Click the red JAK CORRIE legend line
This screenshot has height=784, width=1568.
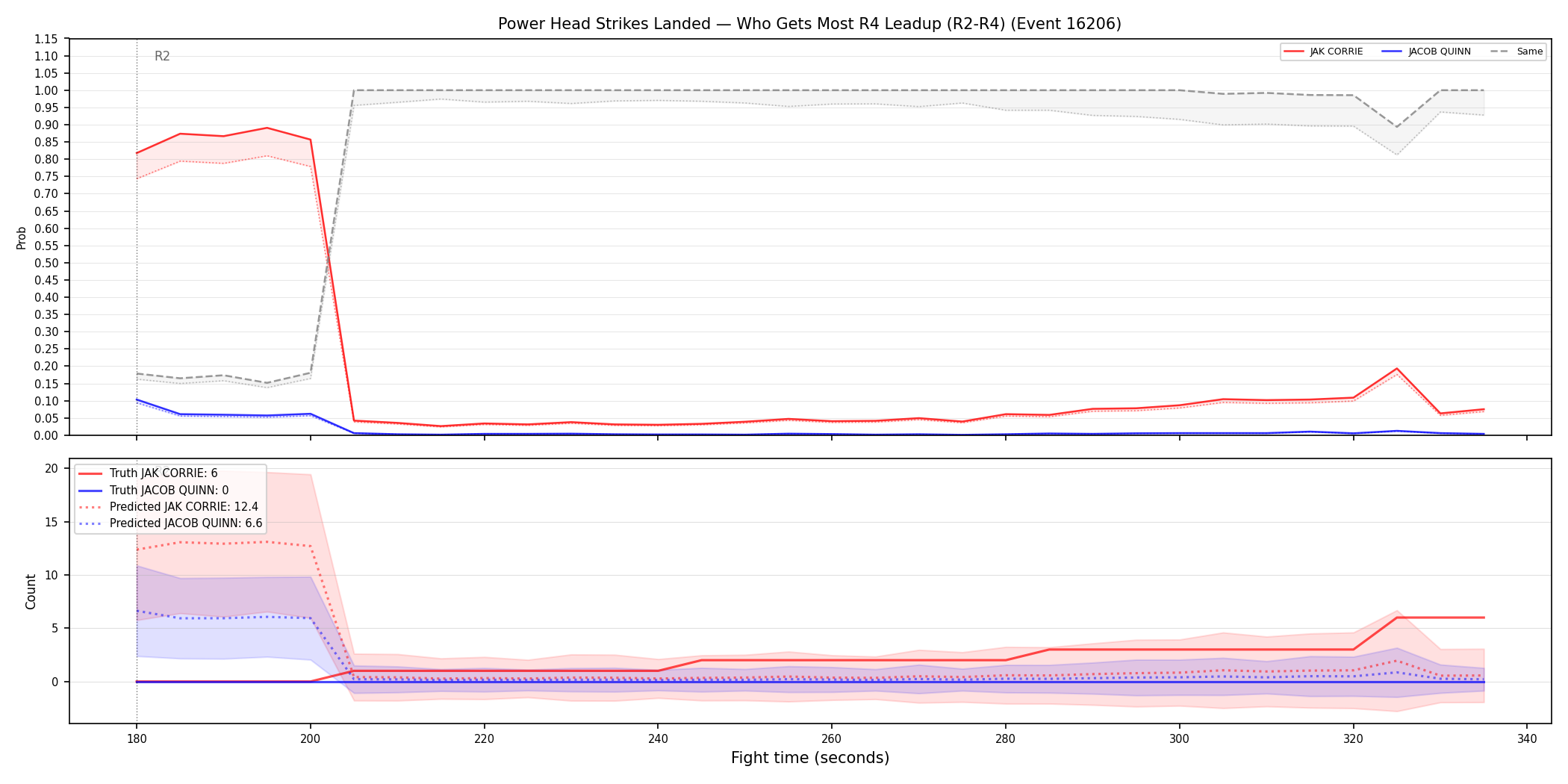[x=1294, y=52]
